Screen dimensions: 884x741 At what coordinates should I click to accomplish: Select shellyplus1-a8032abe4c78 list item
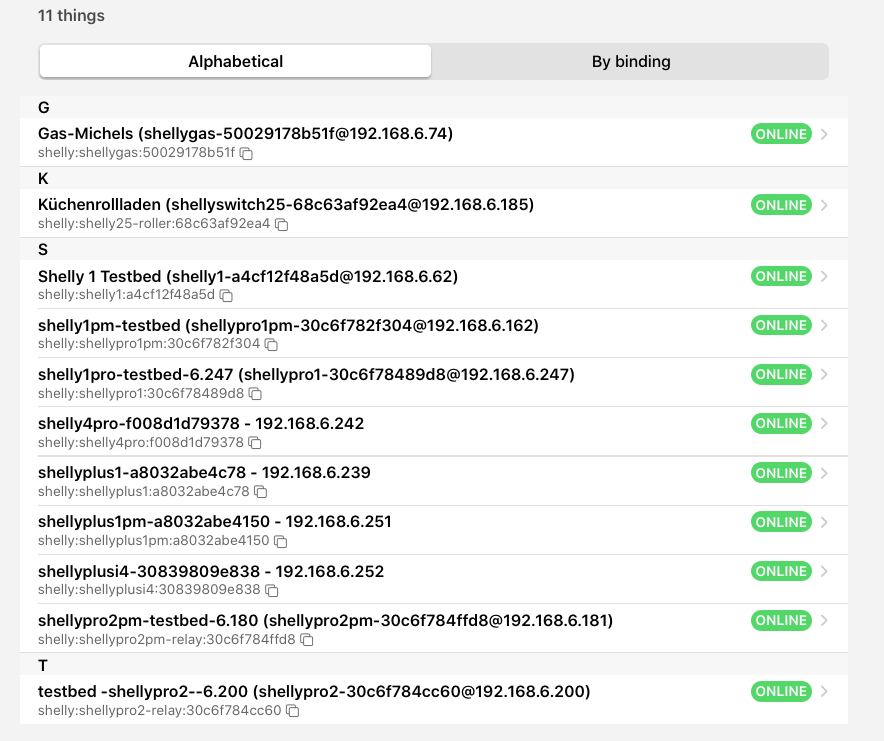(x=204, y=473)
